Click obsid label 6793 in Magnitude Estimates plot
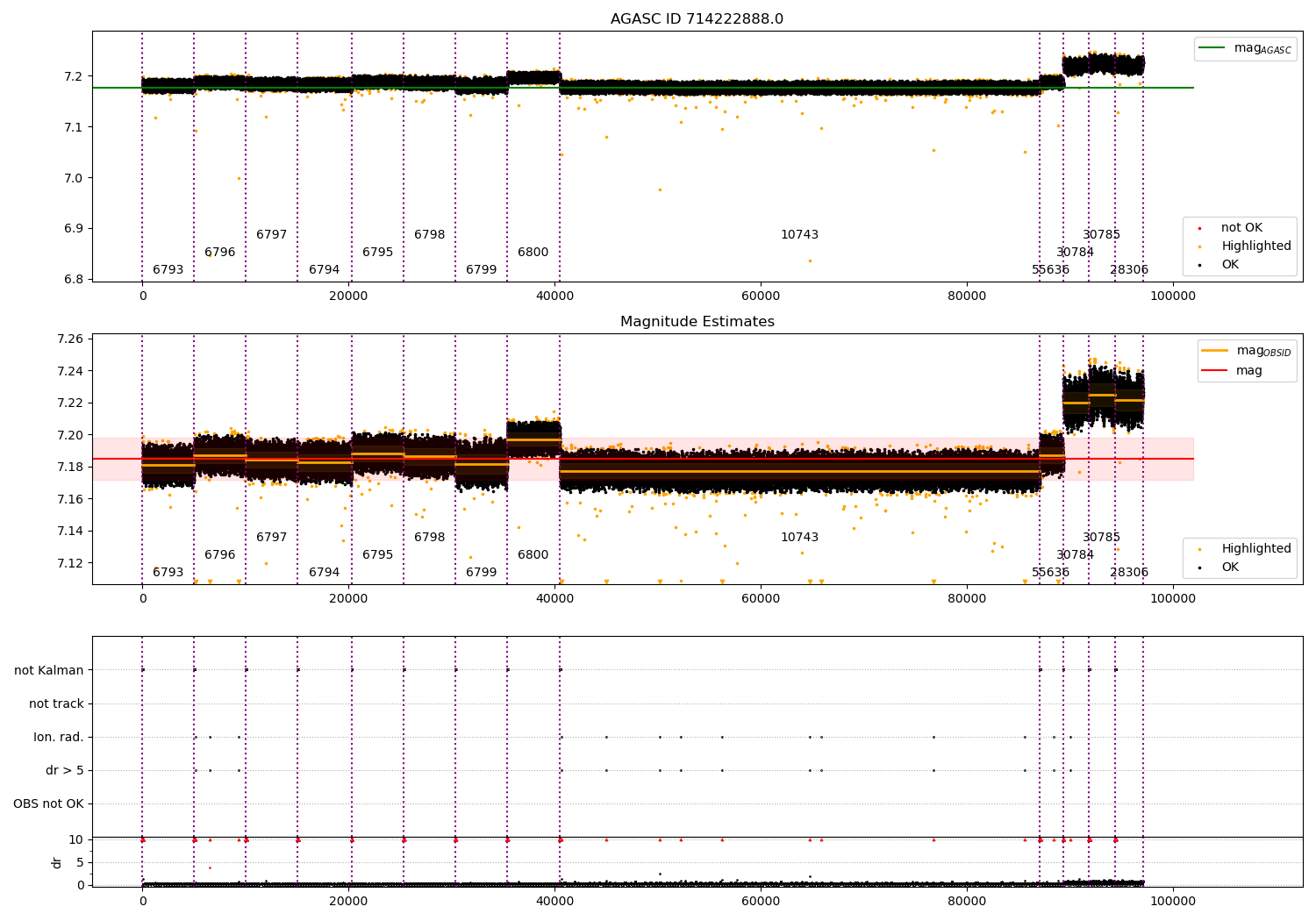 [x=168, y=573]
